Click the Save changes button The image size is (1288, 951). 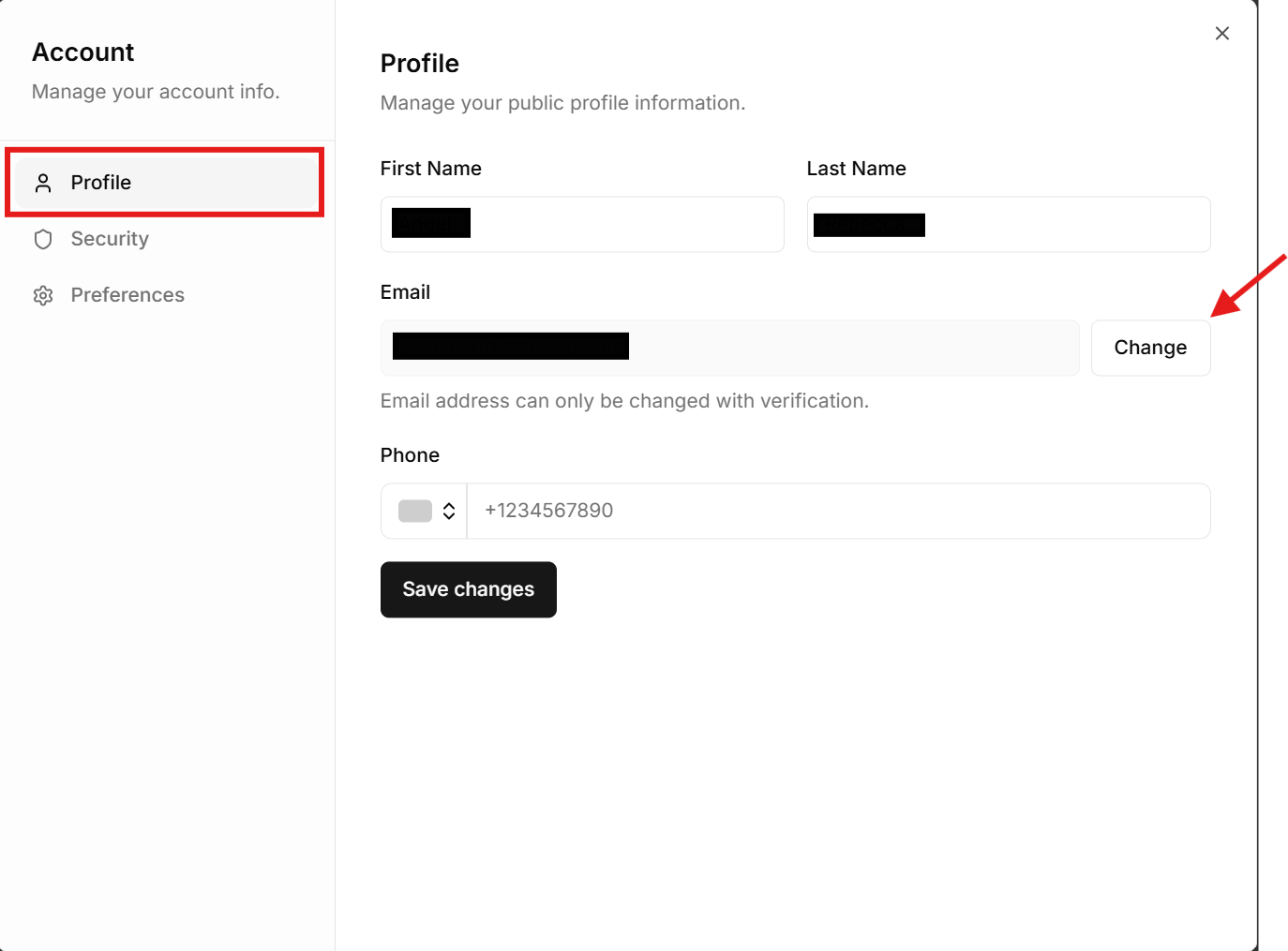pyautogui.click(x=468, y=589)
